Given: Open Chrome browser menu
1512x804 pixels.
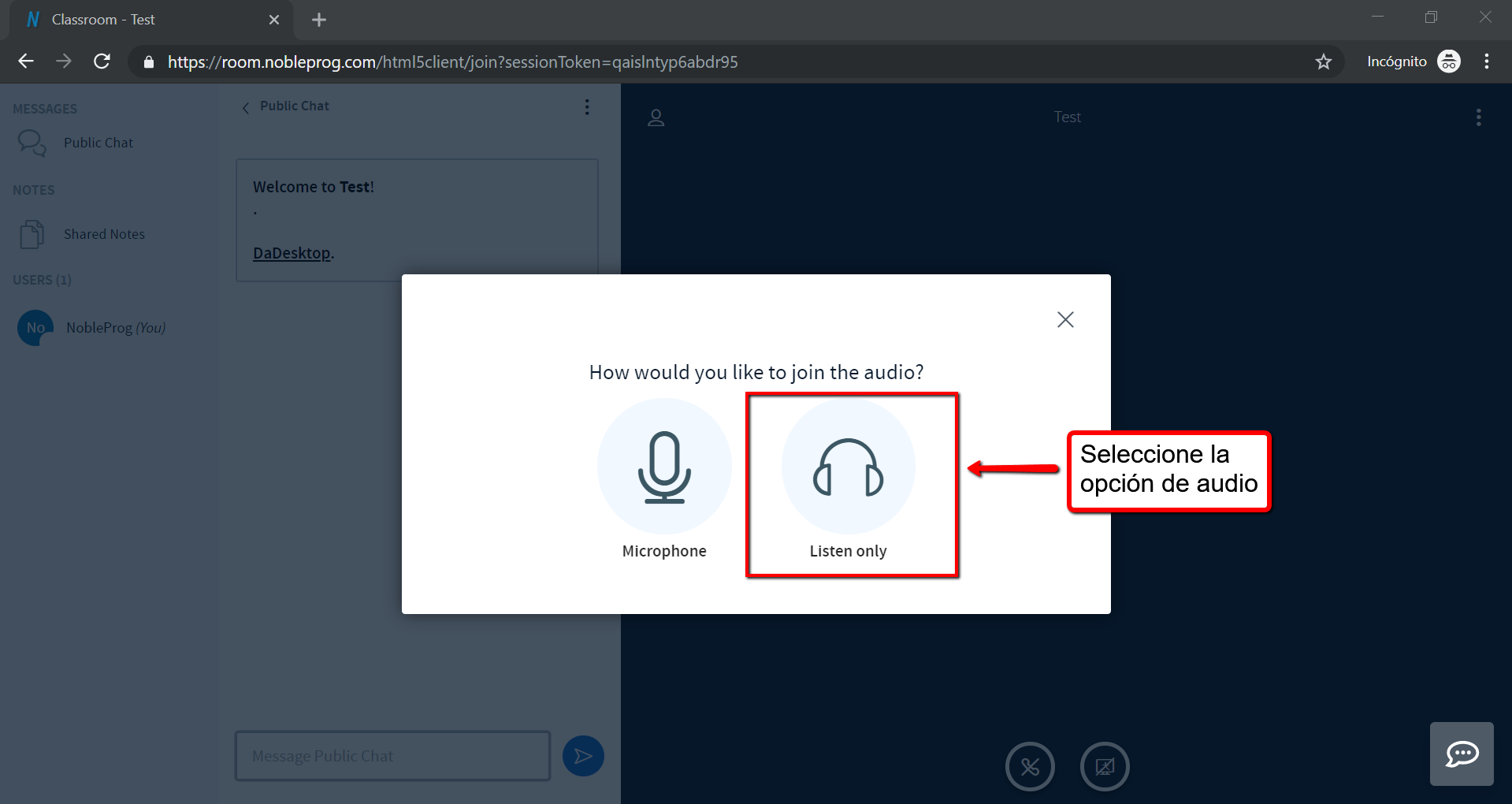Looking at the screenshot, I should click(x=1486, y=61).
